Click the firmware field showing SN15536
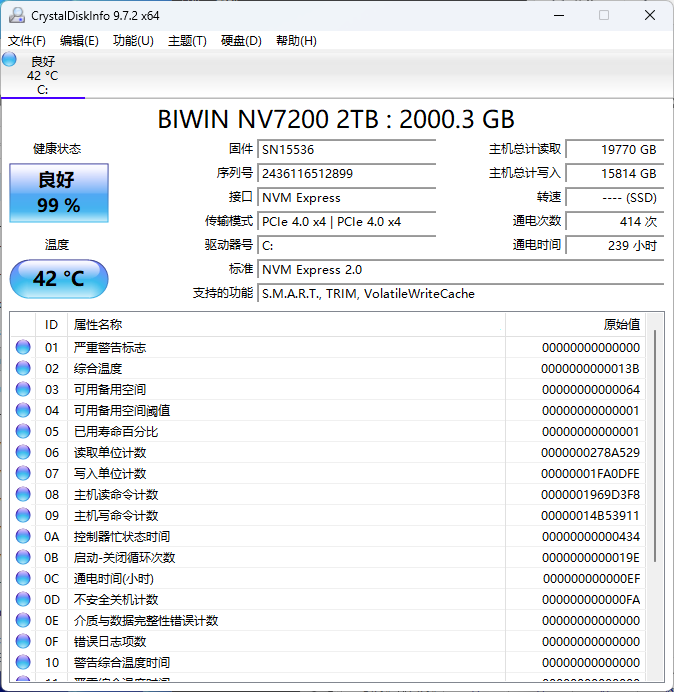 346,149
